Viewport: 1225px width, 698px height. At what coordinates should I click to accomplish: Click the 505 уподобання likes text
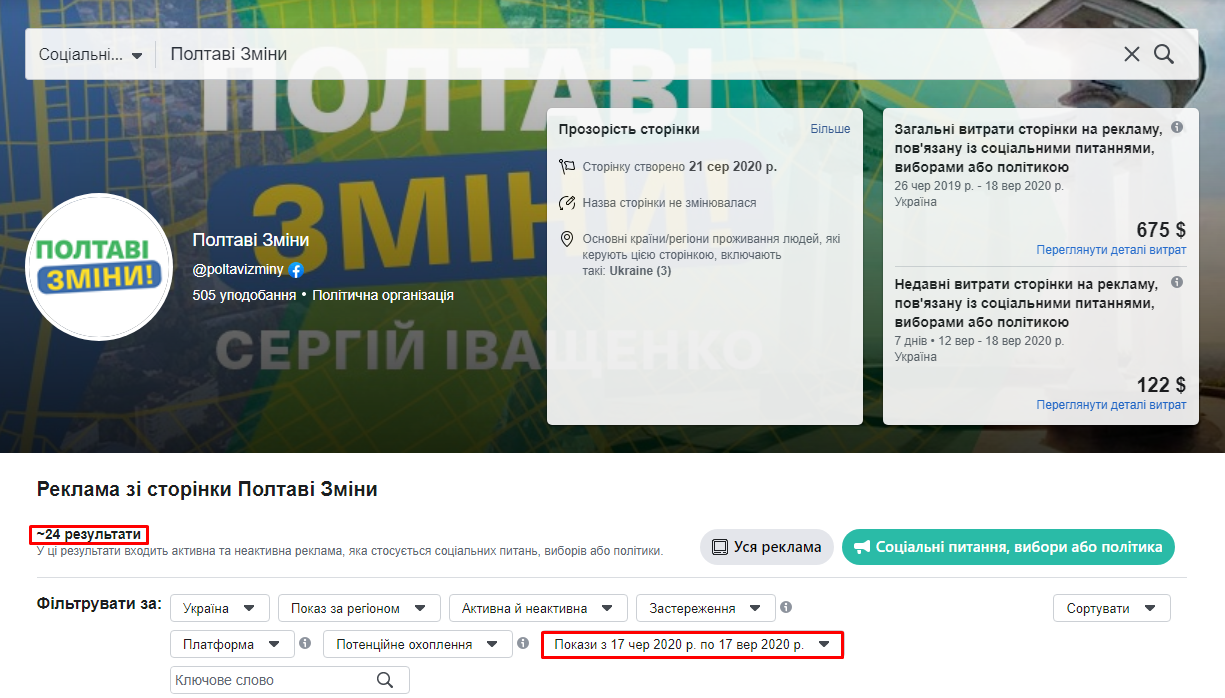(244, 296)
